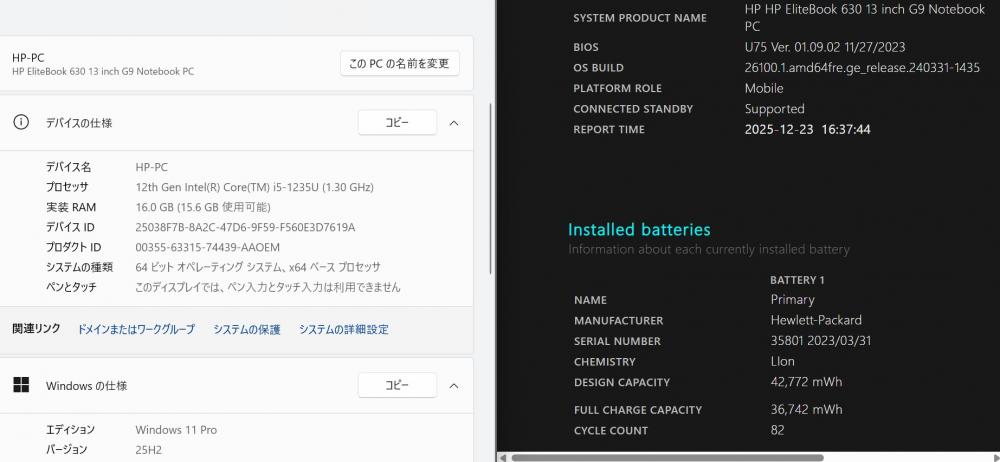Select battery name value Primary
Viewport: 1000px width, 462px height.
click(x=792, y=299)
